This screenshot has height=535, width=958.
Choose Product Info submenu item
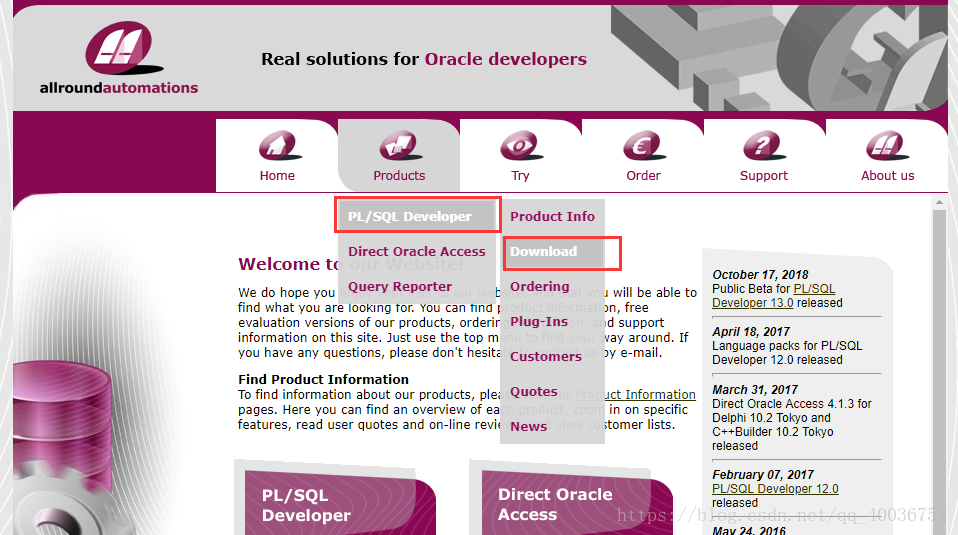(x=552, y=216)
